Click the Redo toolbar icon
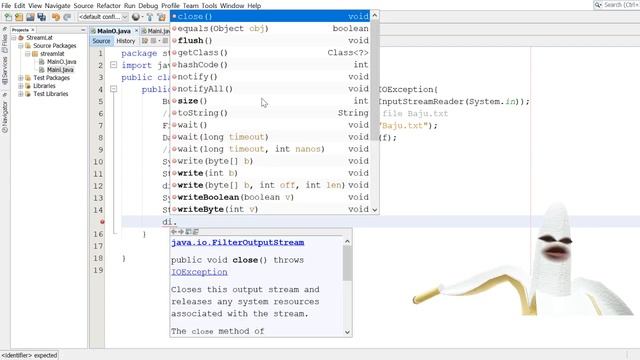This screenshot has width=640, height=360. [67, 17]
